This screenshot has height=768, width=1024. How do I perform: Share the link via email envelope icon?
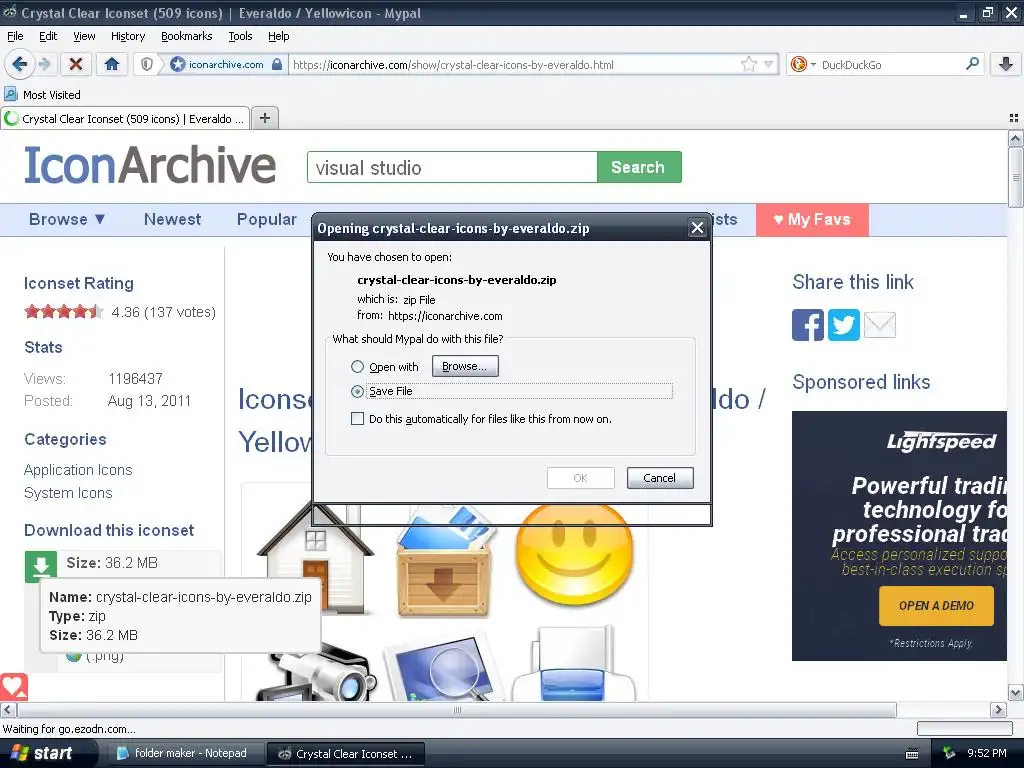click(x=880, y=325)
